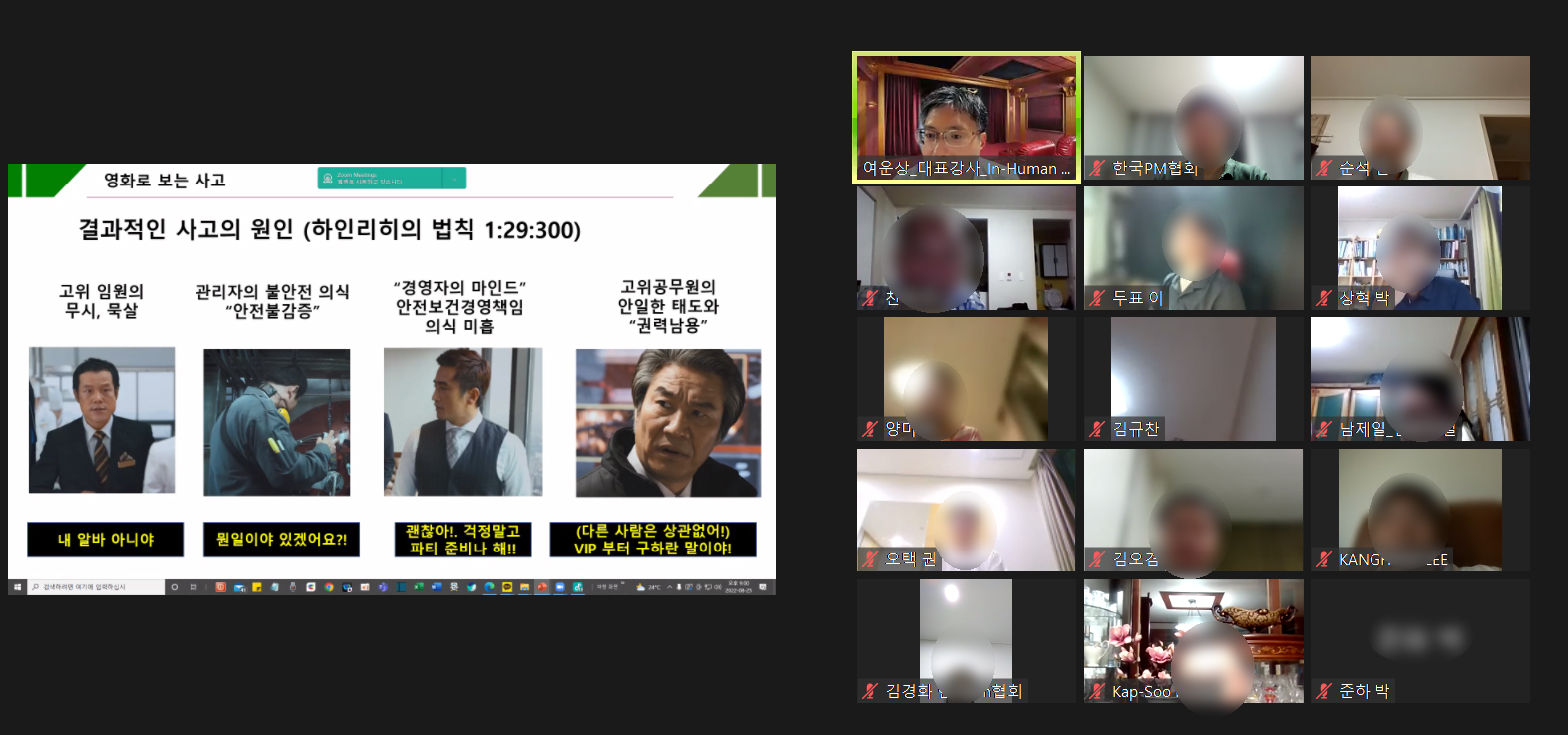1568x735 pixels.
Task: Click heading '고위공무원의 안일한 태도와 권력남용'
Action: [x=668, y=306]
